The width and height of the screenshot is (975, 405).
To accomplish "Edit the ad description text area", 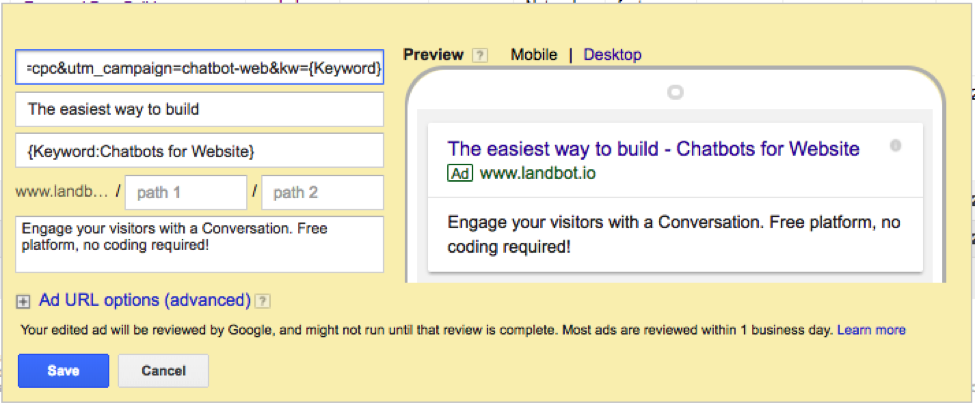I will point(200,244).
